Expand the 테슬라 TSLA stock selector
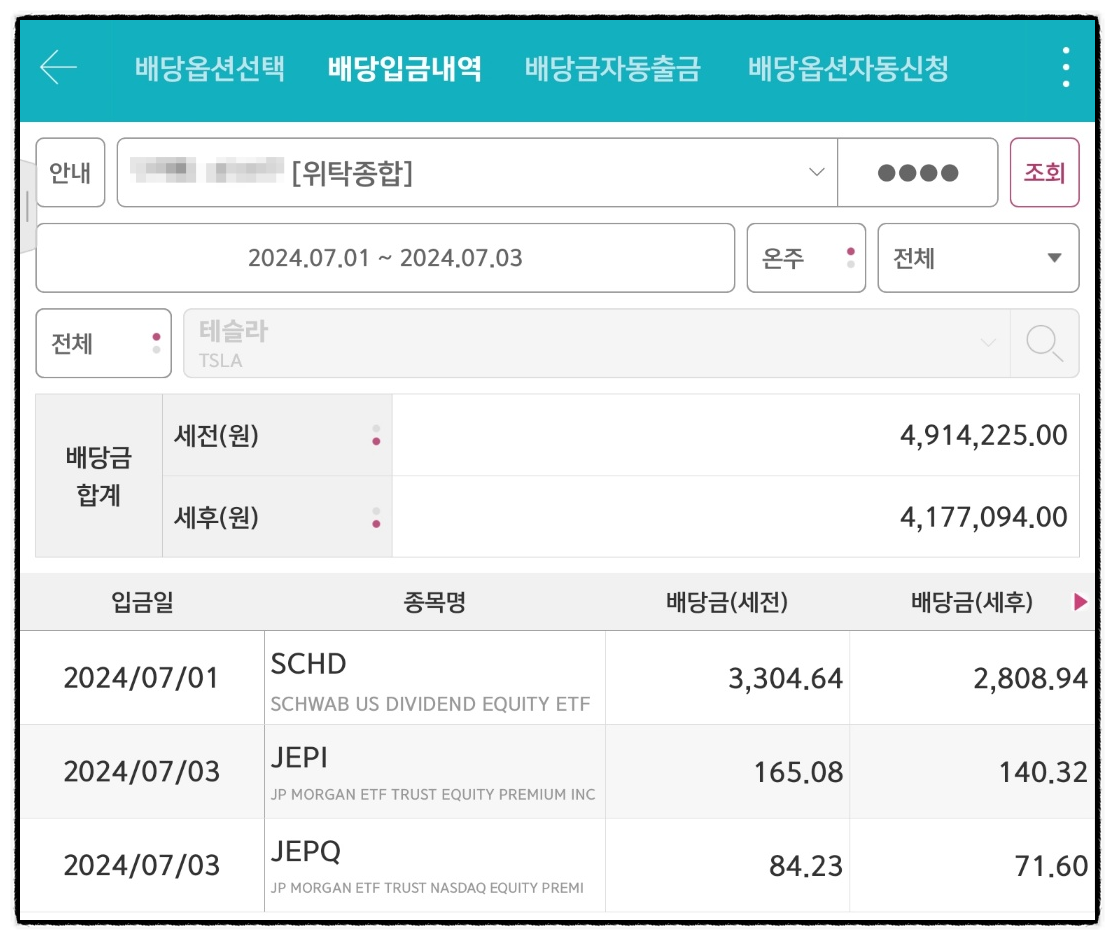1115x940 pixels. [x=597, y=343]
